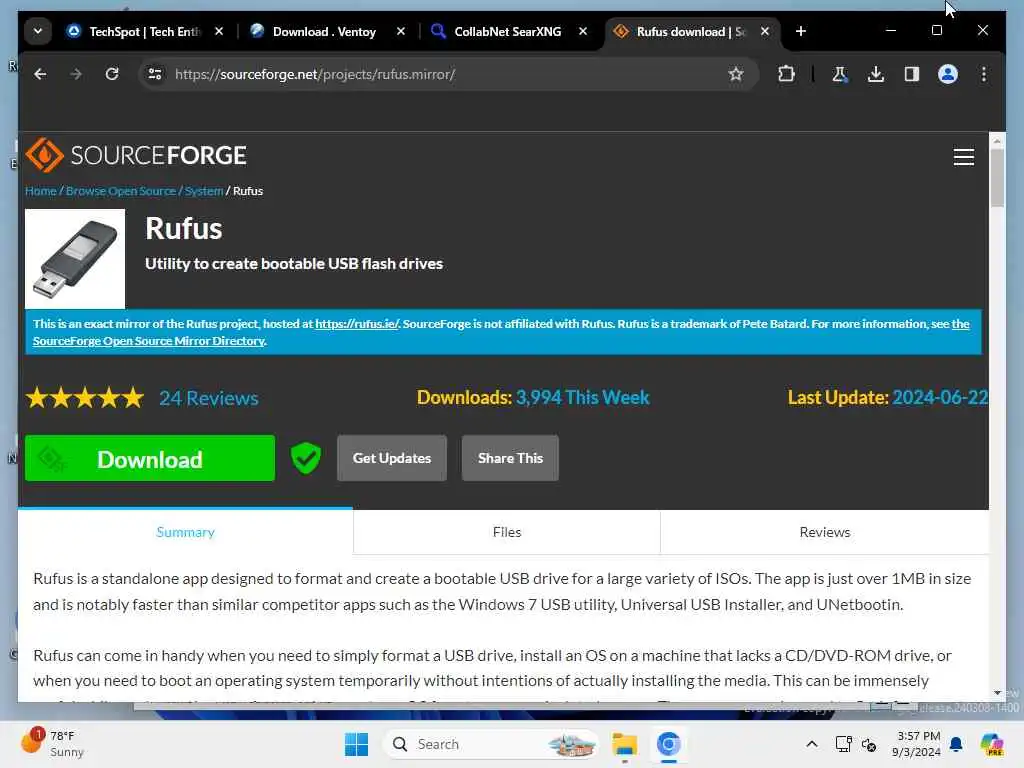Open the notifications bell icon
Screen dimensions: 1024x768
[x=956, y=744]
